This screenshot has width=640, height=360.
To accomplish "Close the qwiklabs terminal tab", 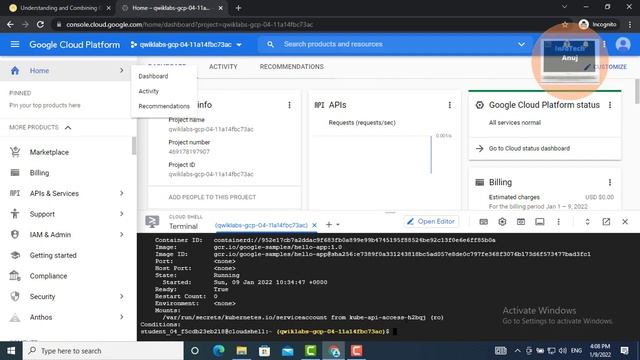I will 314,225.
